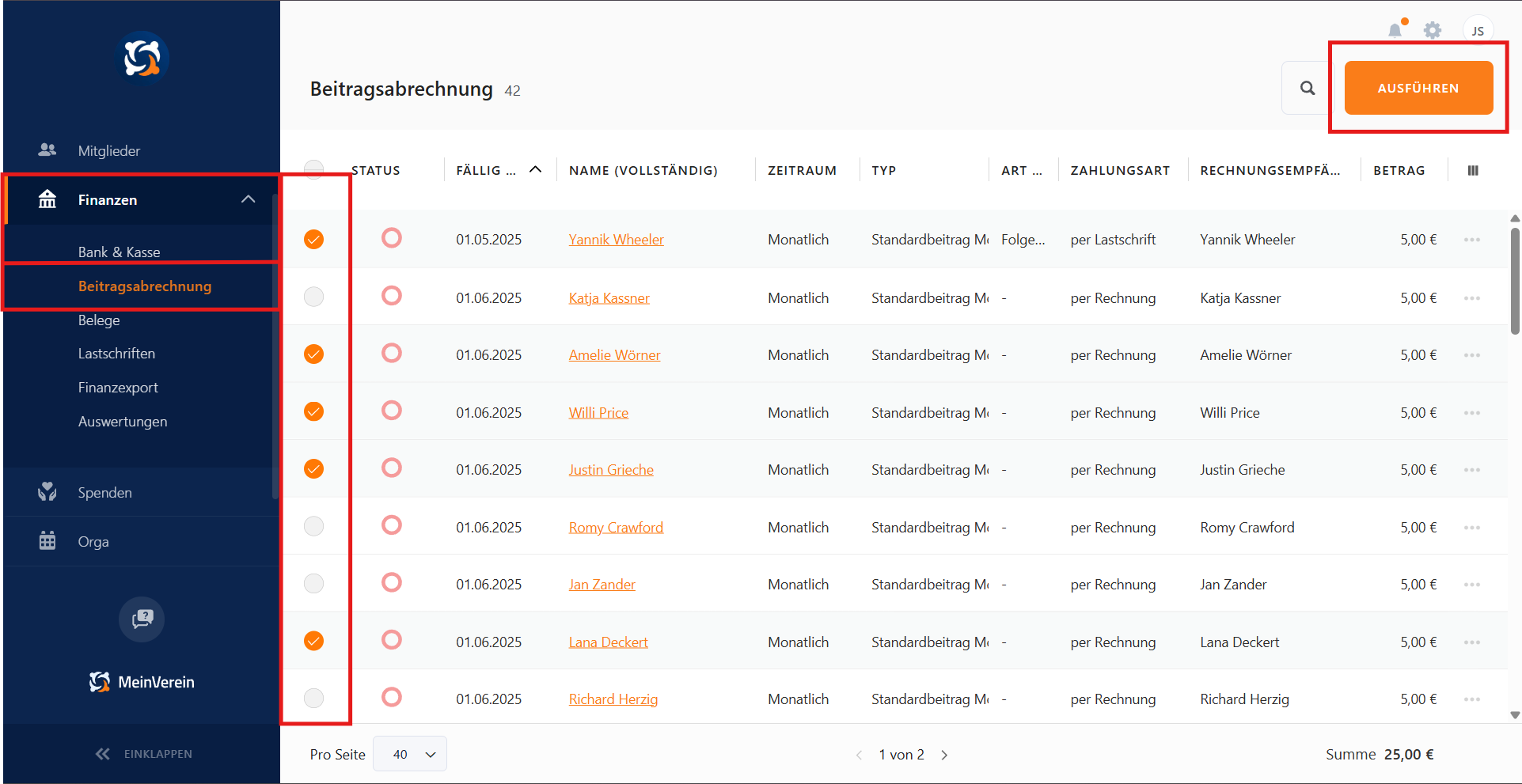Click the orange Ausführen button
This screenshot has width=1522, height=784.
[x=1418, y=88]
